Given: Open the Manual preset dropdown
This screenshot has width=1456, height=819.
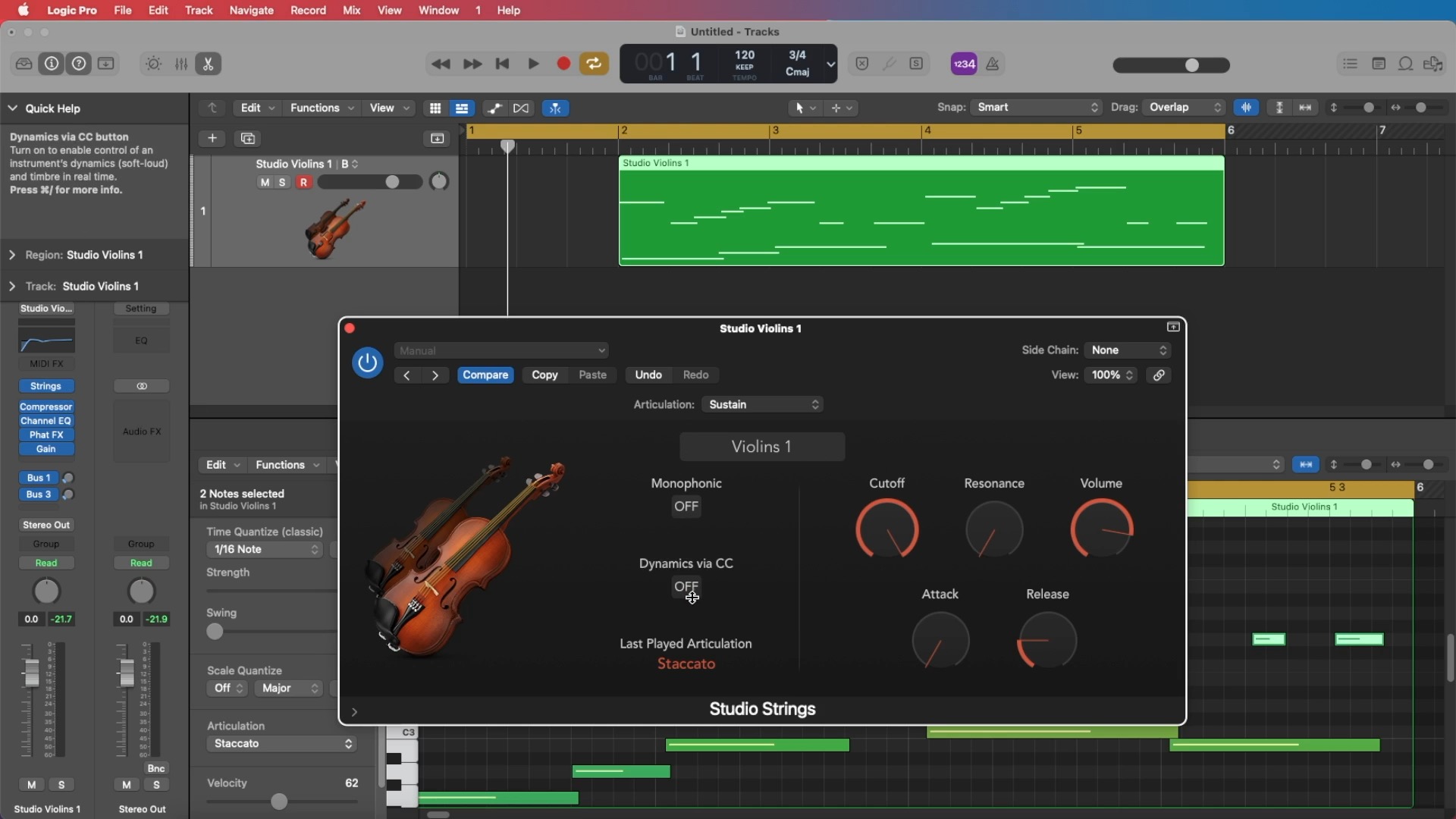Looking at the screenshot, I should (501, 350).
